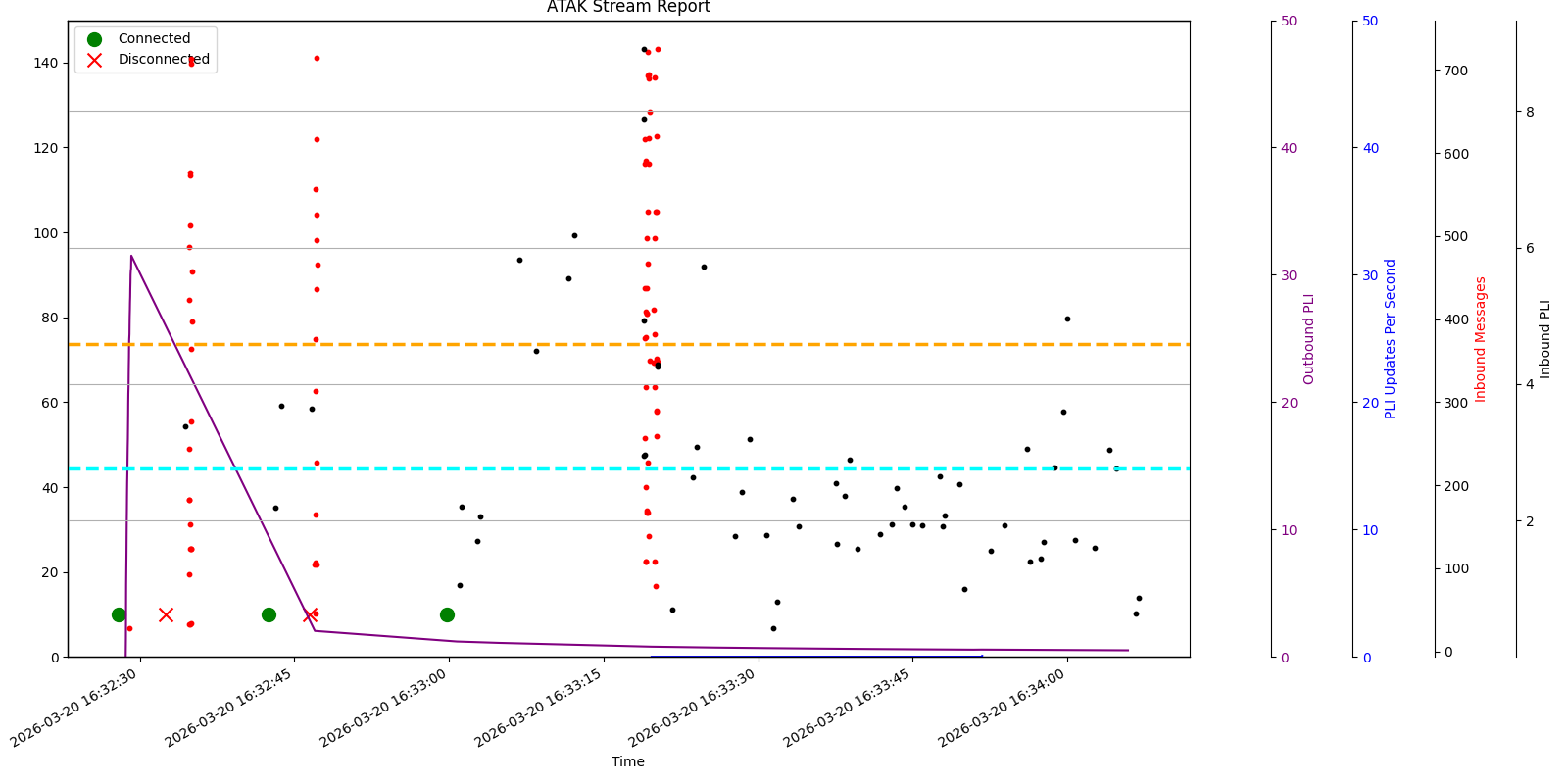The image size is (1568, 784).
Task: Click the green Connected legend marker
Action: click(x=94, y=39)
